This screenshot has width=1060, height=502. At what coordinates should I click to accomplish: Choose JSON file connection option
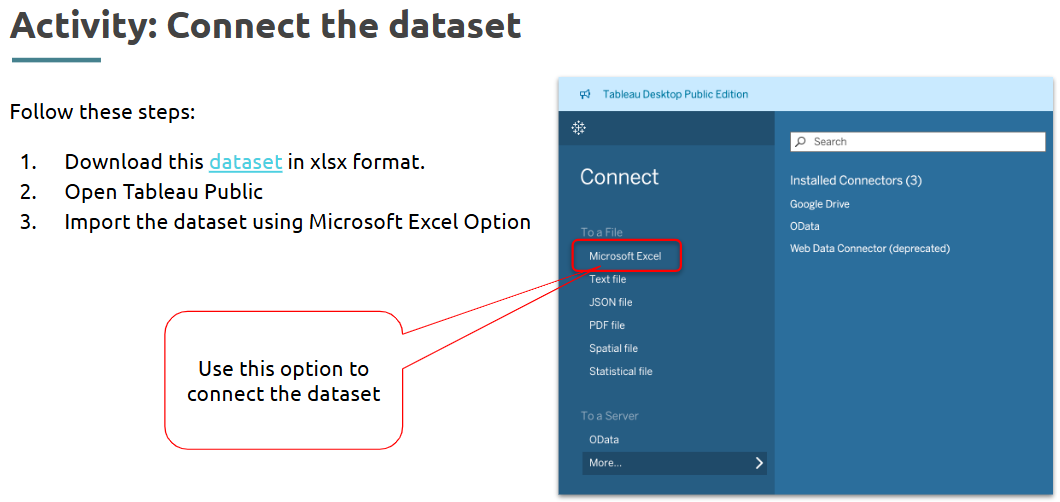pyautogui.click(x=610, y=302)
